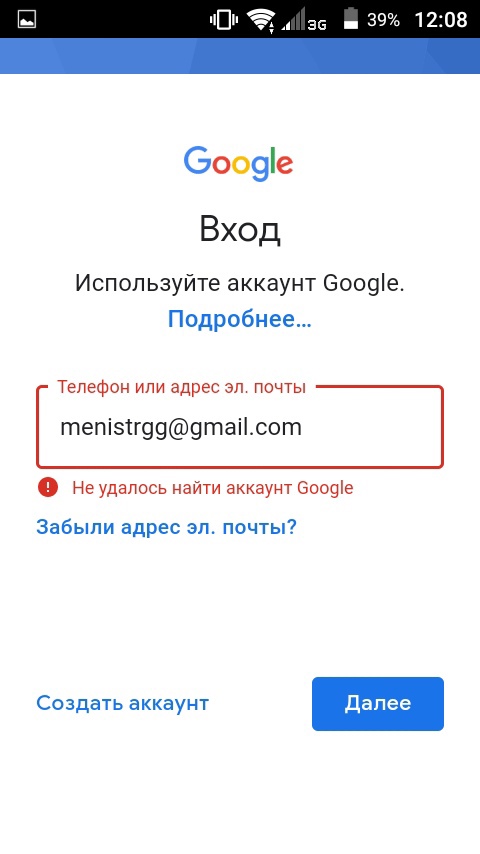Tap the 3G mobile signal icon
The width and height of the screenshot is (480, 854).
pyautogui.click(x=304, y=22)
